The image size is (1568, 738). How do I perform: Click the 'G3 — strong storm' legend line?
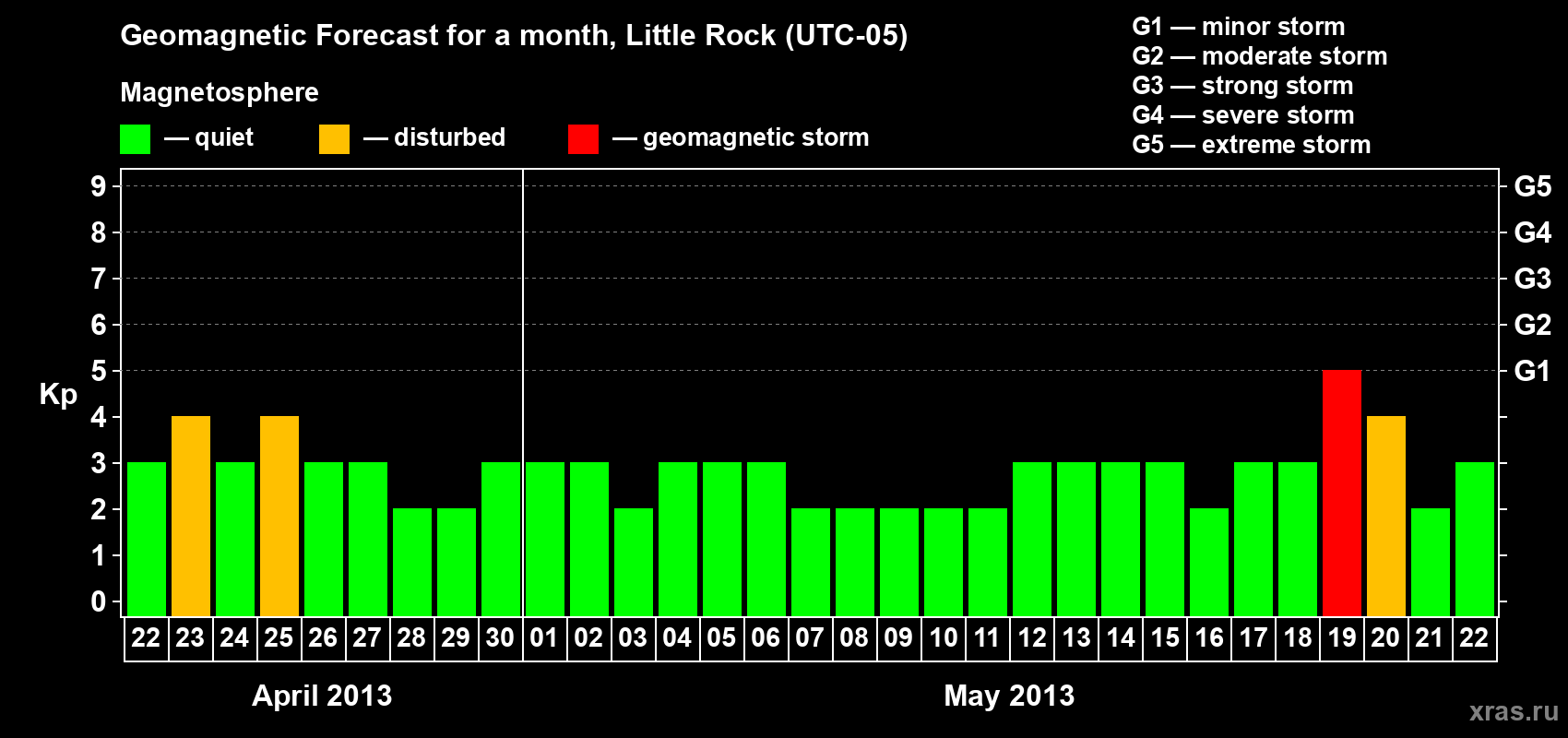tap(1242, 86)
